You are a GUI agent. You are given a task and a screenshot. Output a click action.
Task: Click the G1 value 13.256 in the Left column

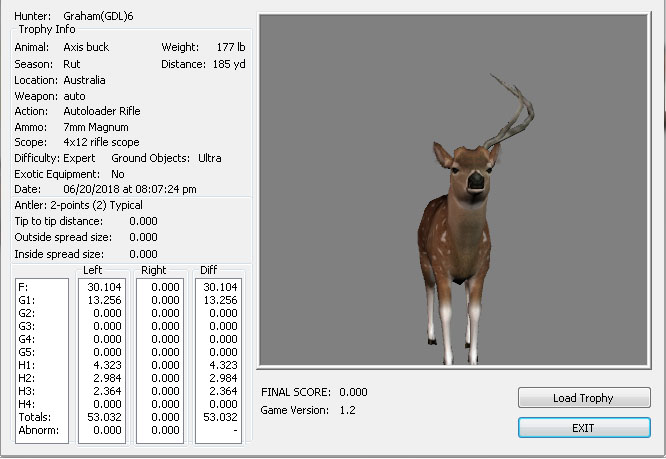(101, 299)
